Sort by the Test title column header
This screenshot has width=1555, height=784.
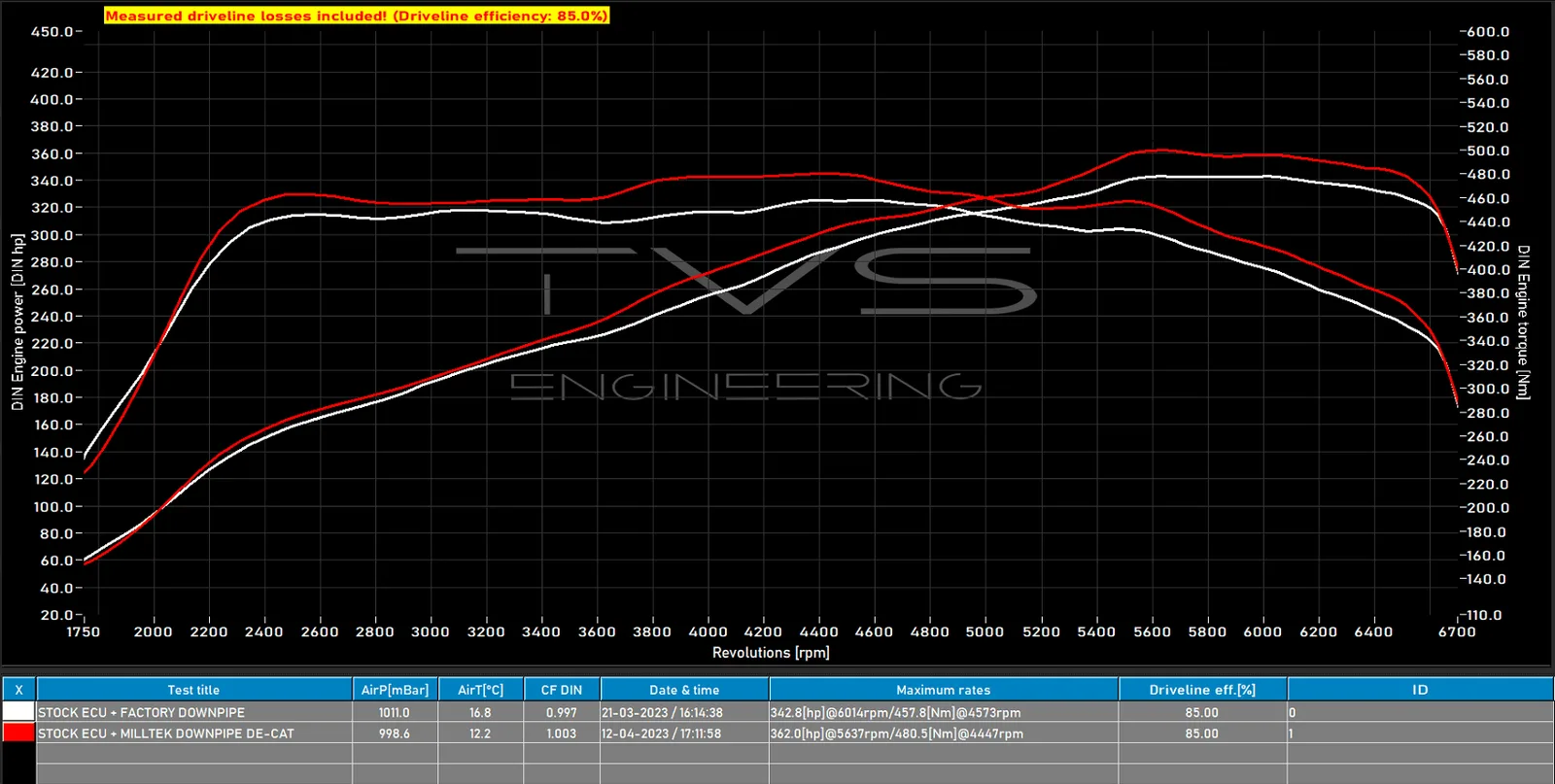coord(194,690)
